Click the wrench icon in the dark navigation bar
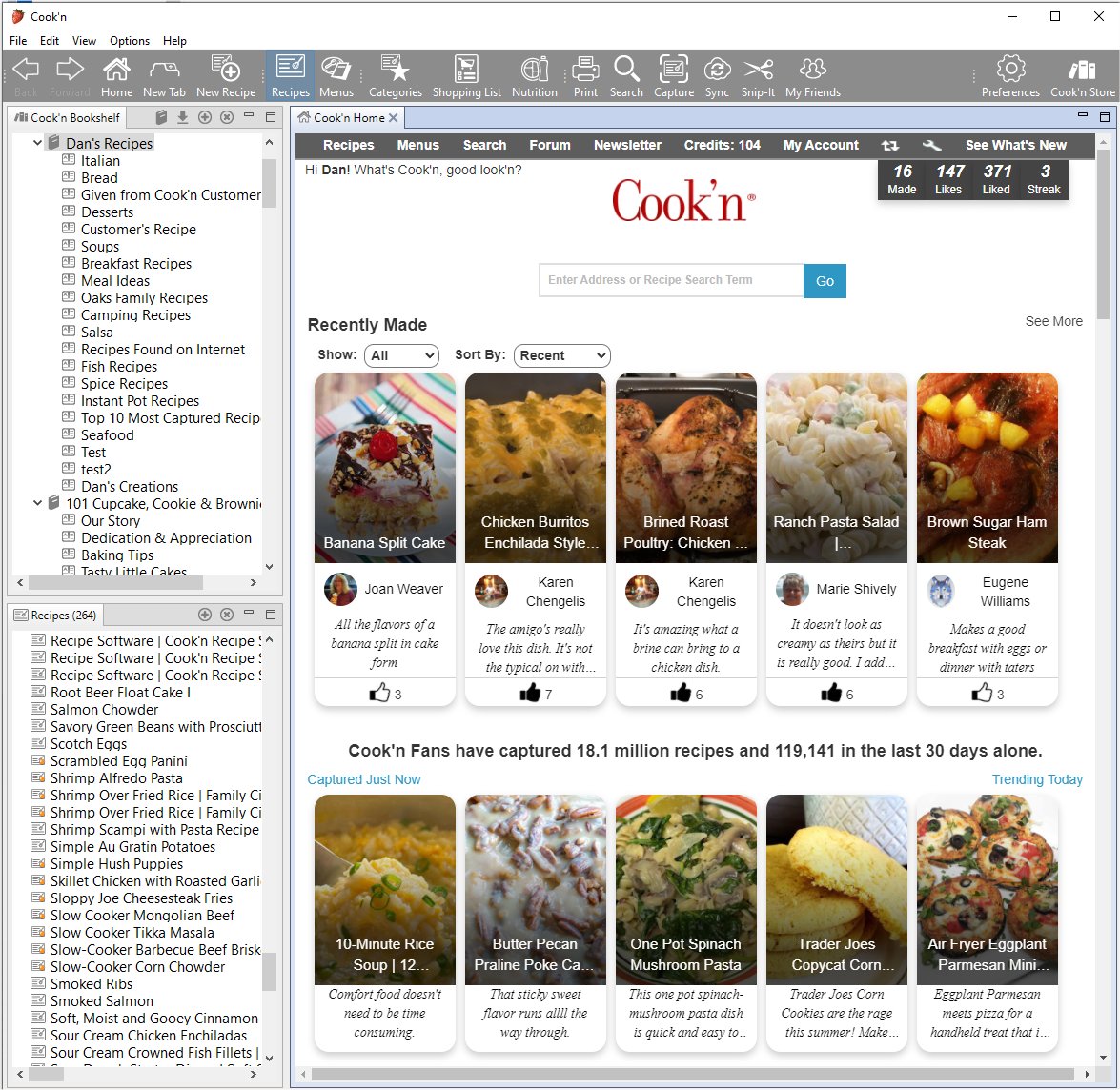The height and width of the screenshot is (1090, 1120). coord(931,145)
